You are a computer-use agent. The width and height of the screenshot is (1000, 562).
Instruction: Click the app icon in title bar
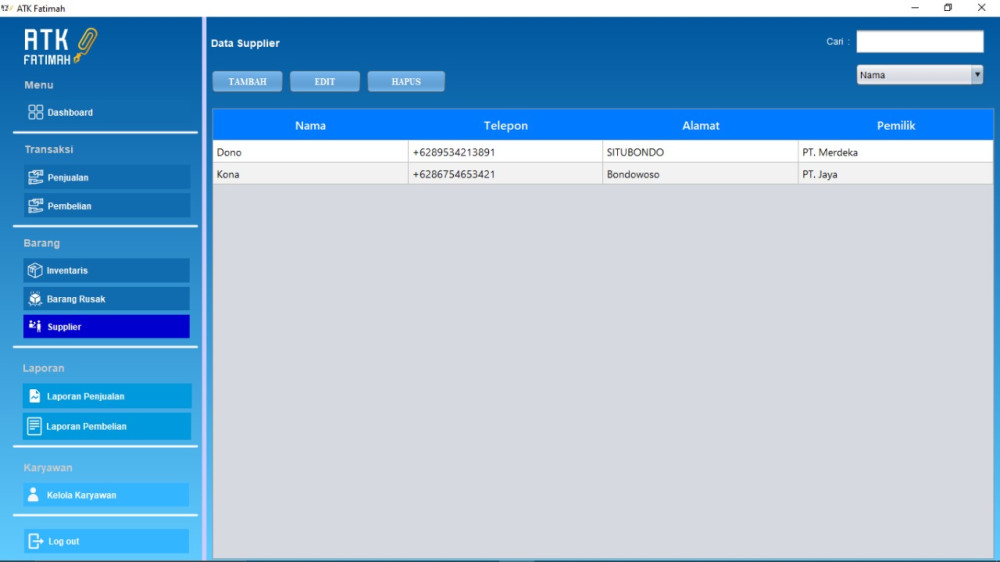7,8
